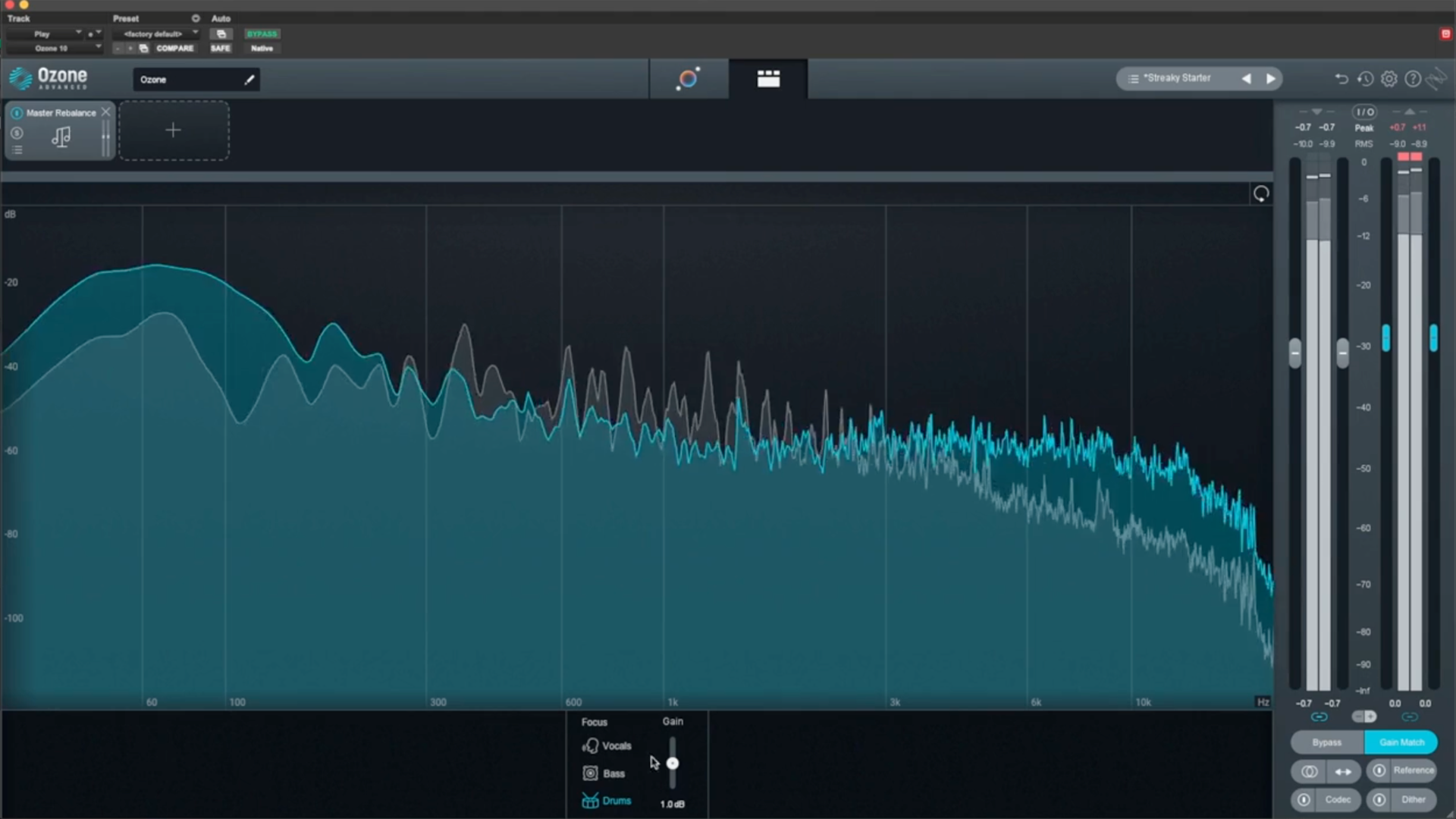Click the mono summing overlapping circles icon
The height and width of the screenshot is (819, 1456).
pos(1309,771)
